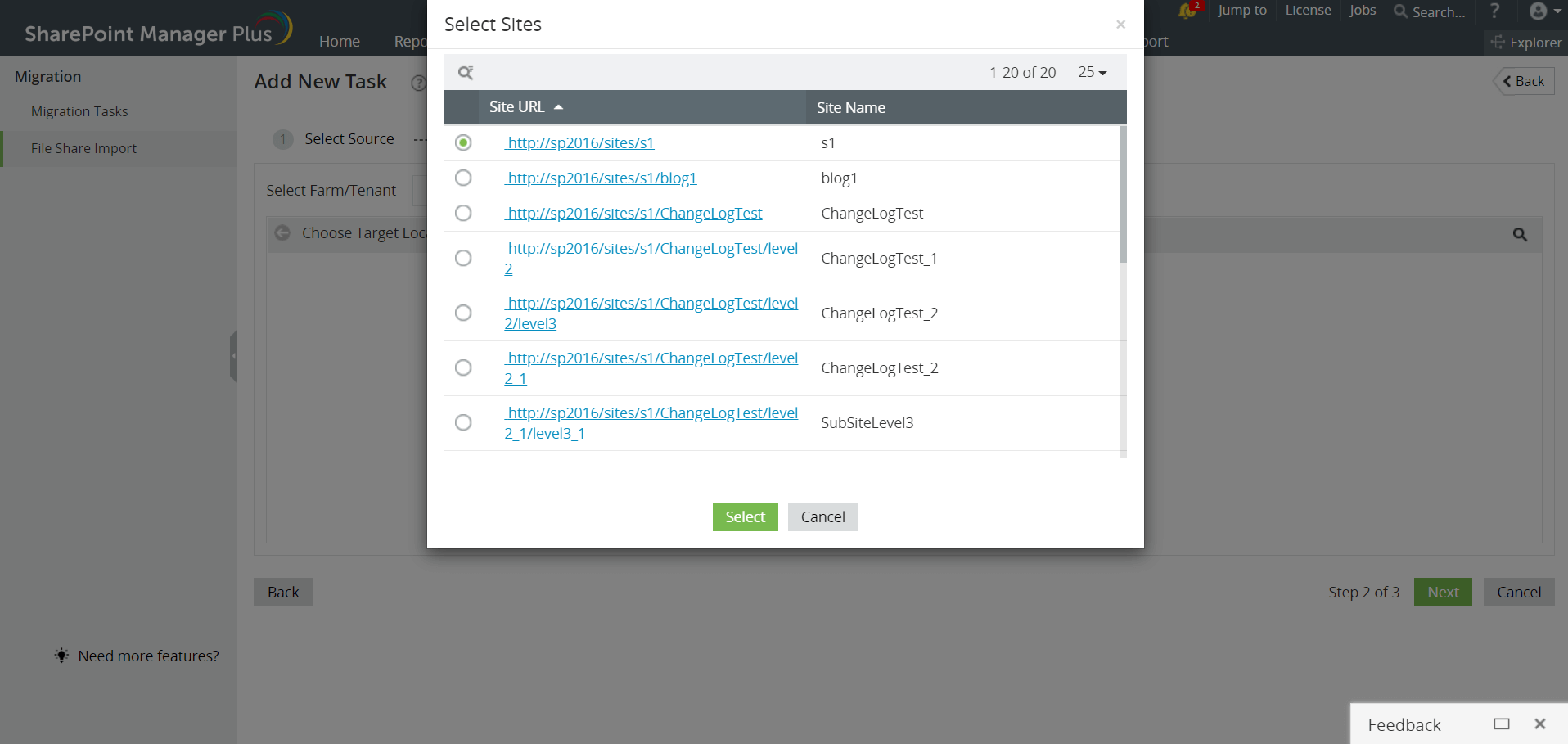Open the user account icon
1568x744 pixels.
(1537, 11)
